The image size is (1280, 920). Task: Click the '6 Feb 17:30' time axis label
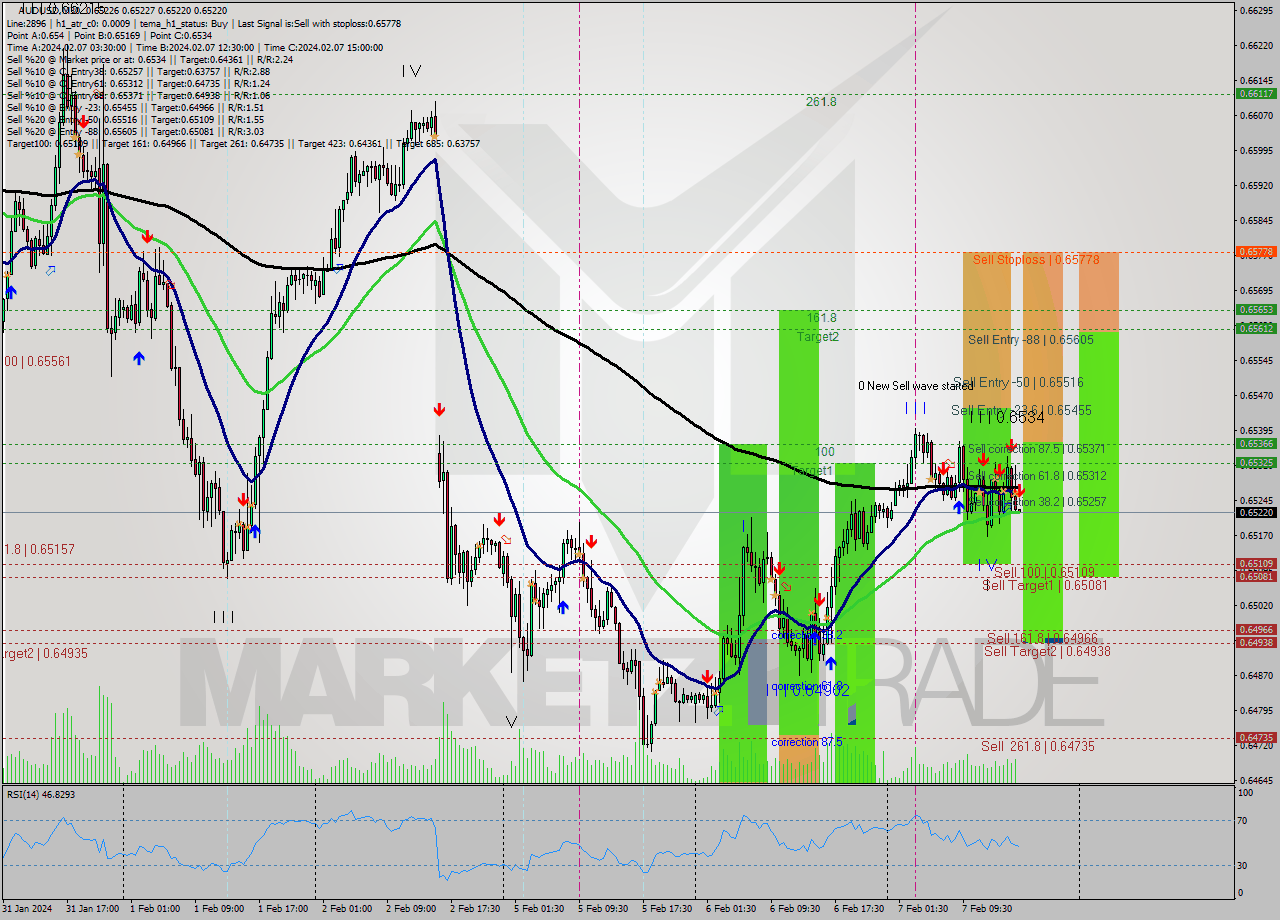click(859, 909)
